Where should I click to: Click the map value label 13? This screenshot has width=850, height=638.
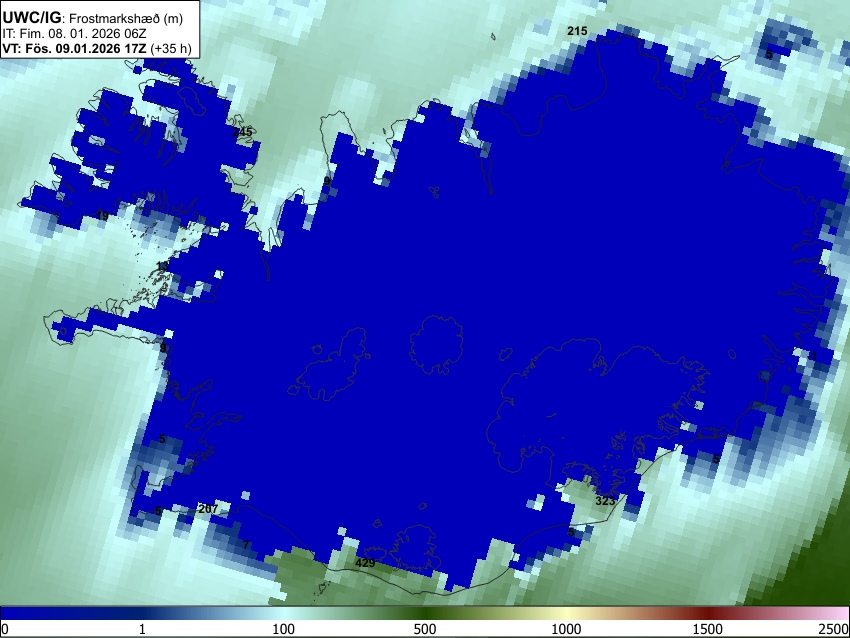(x=162, y=266)
